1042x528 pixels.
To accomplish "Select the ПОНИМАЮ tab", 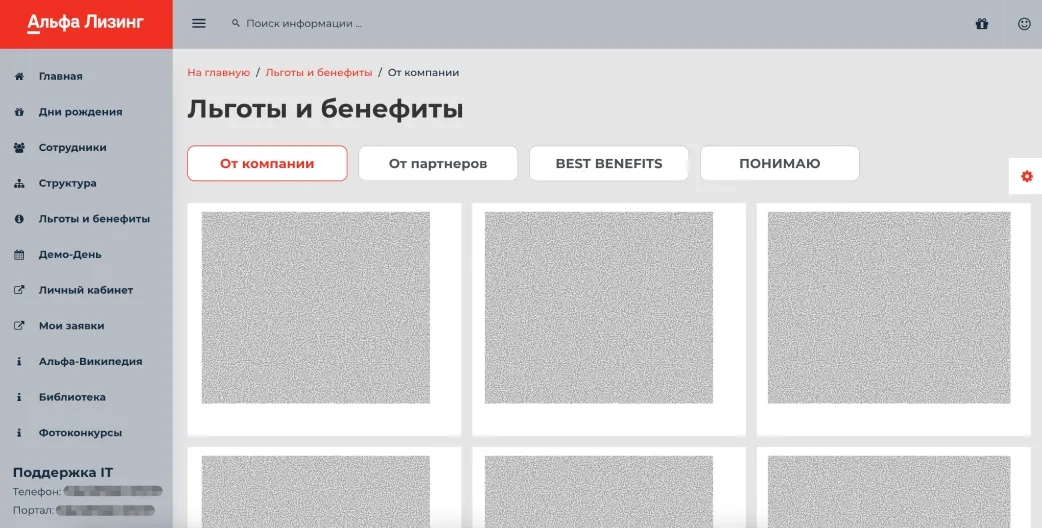I will pyautogui.click(x=779, y=163).
